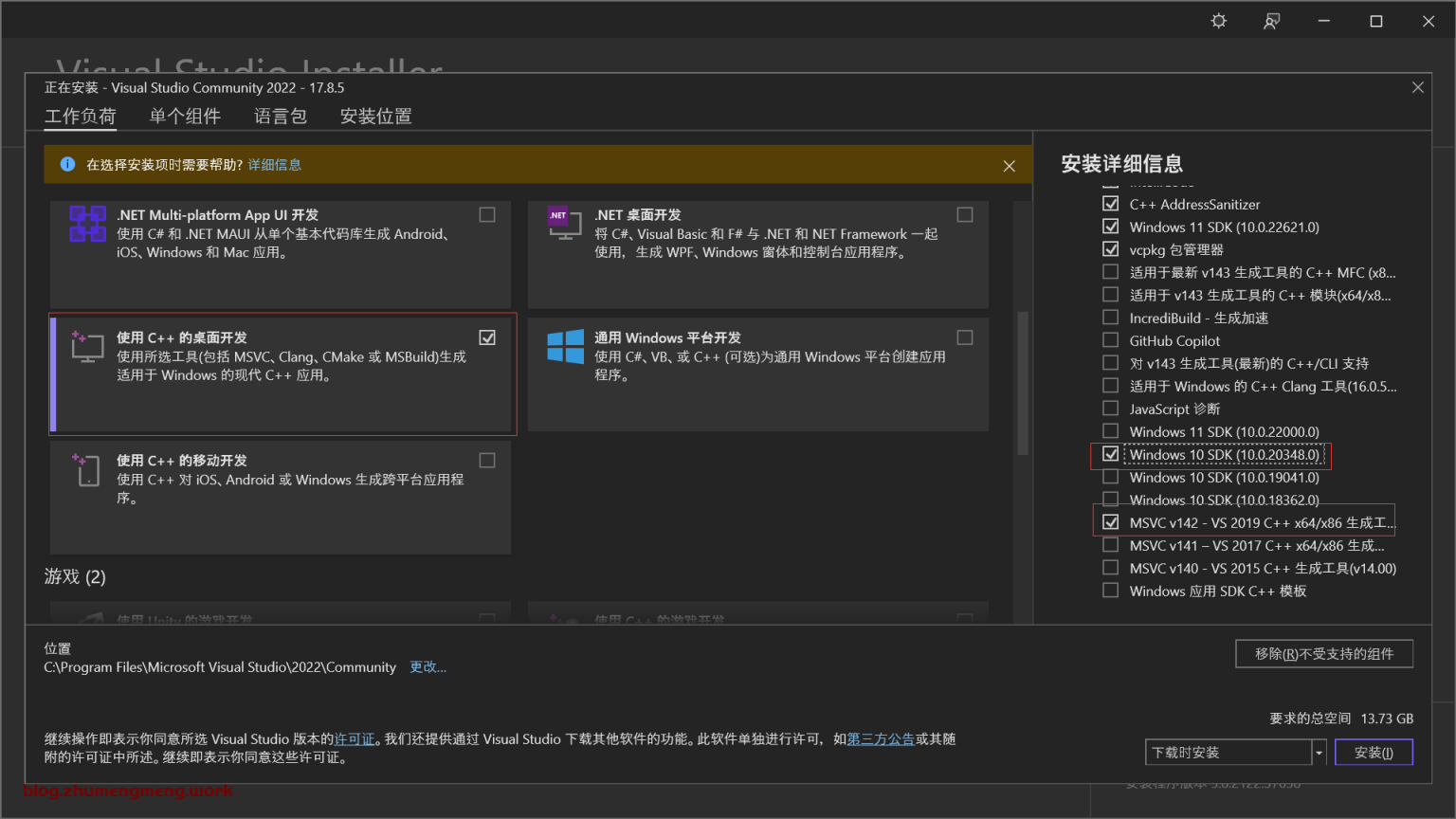Switch to the 单个组件 tab
Viewport: 1456px width, 819px height.
[x=185, y=116]
